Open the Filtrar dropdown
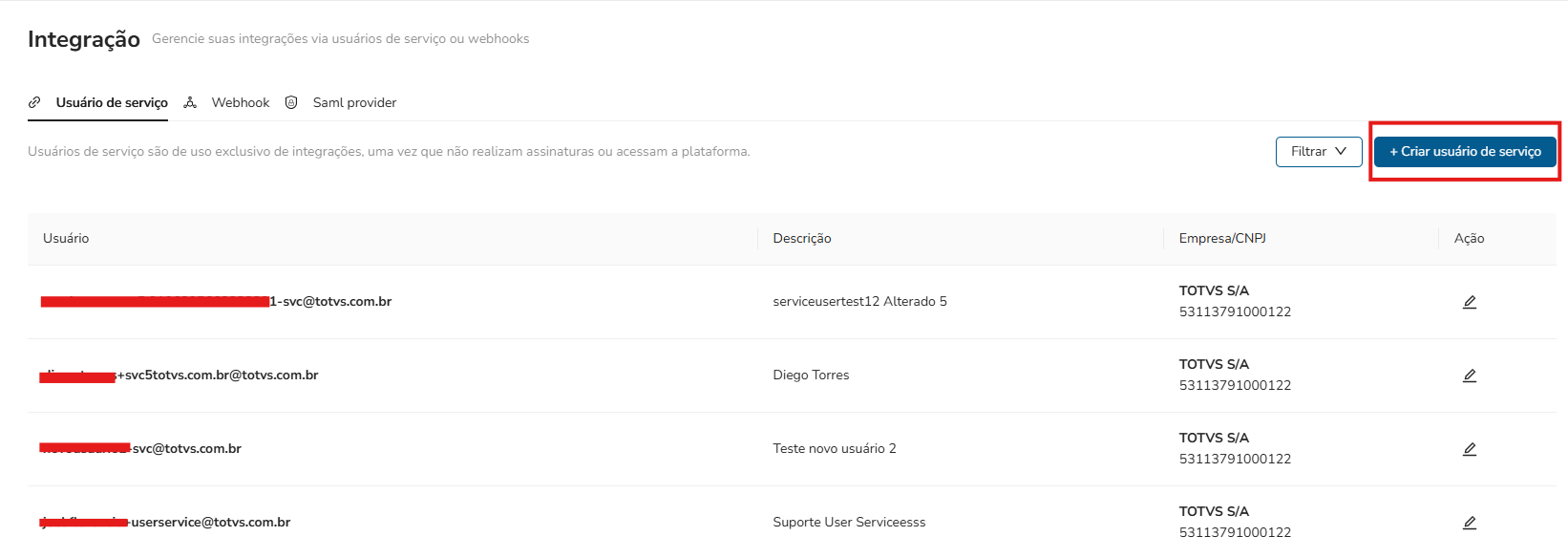Screen dimensions: 1568x558 tap(1318, 152)
